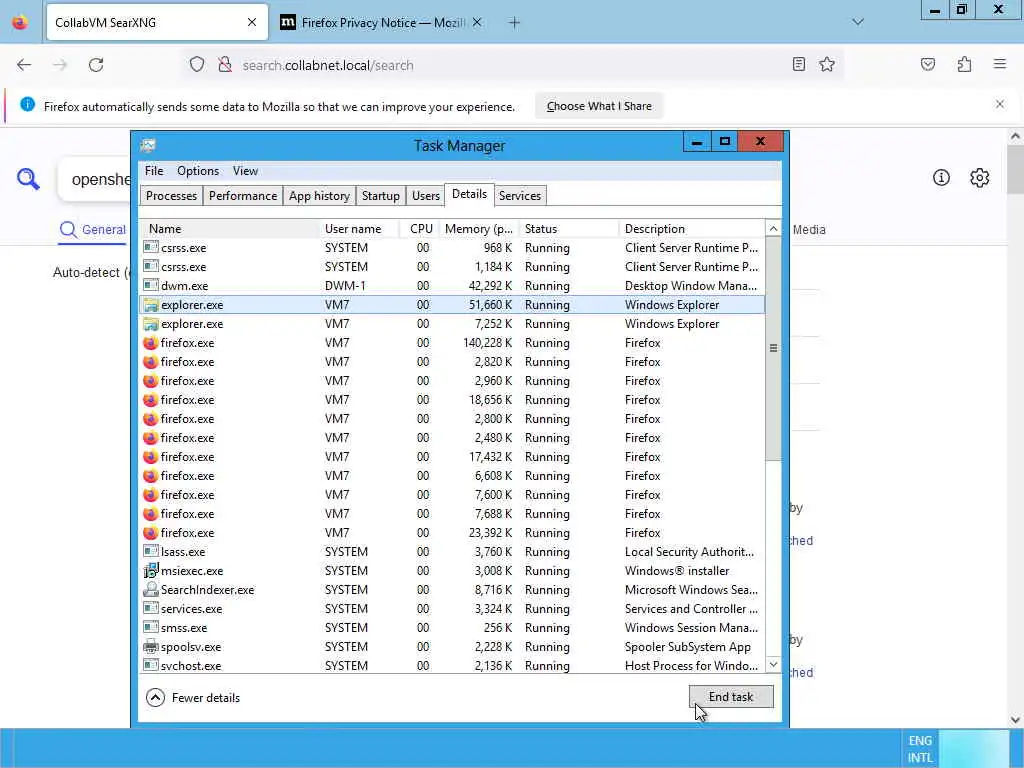Toggle reader view icon in address bar
This screenshot has height=768, width=1024.
click(x=798, y=64)
